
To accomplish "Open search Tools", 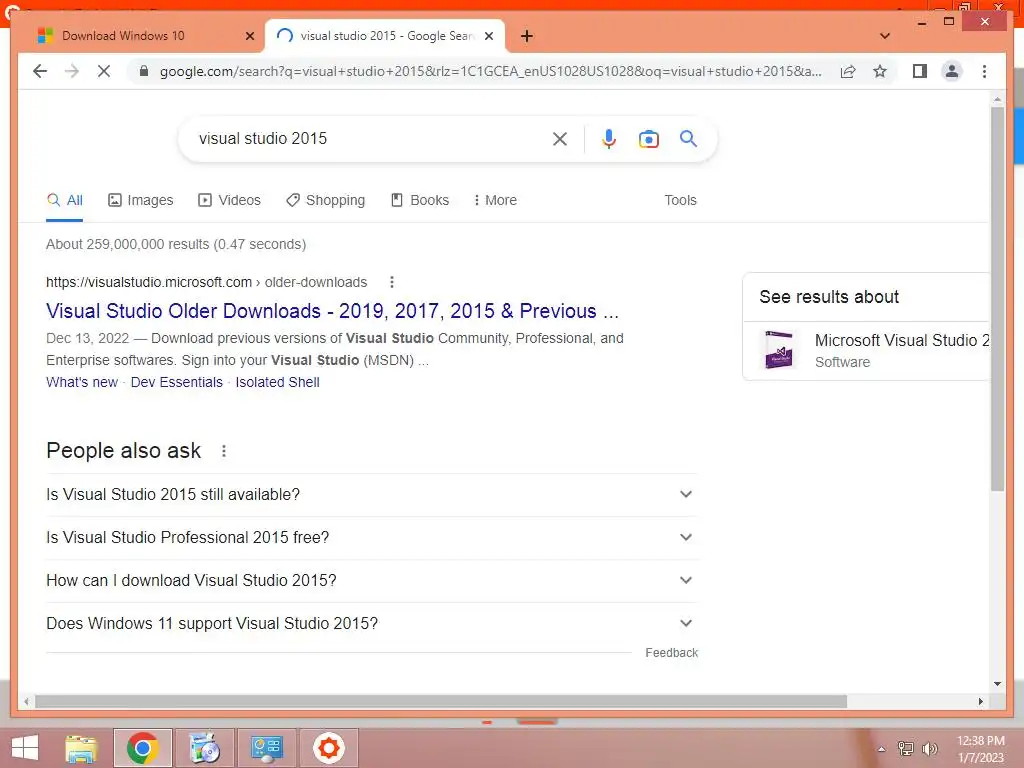I will click(680, 200).
